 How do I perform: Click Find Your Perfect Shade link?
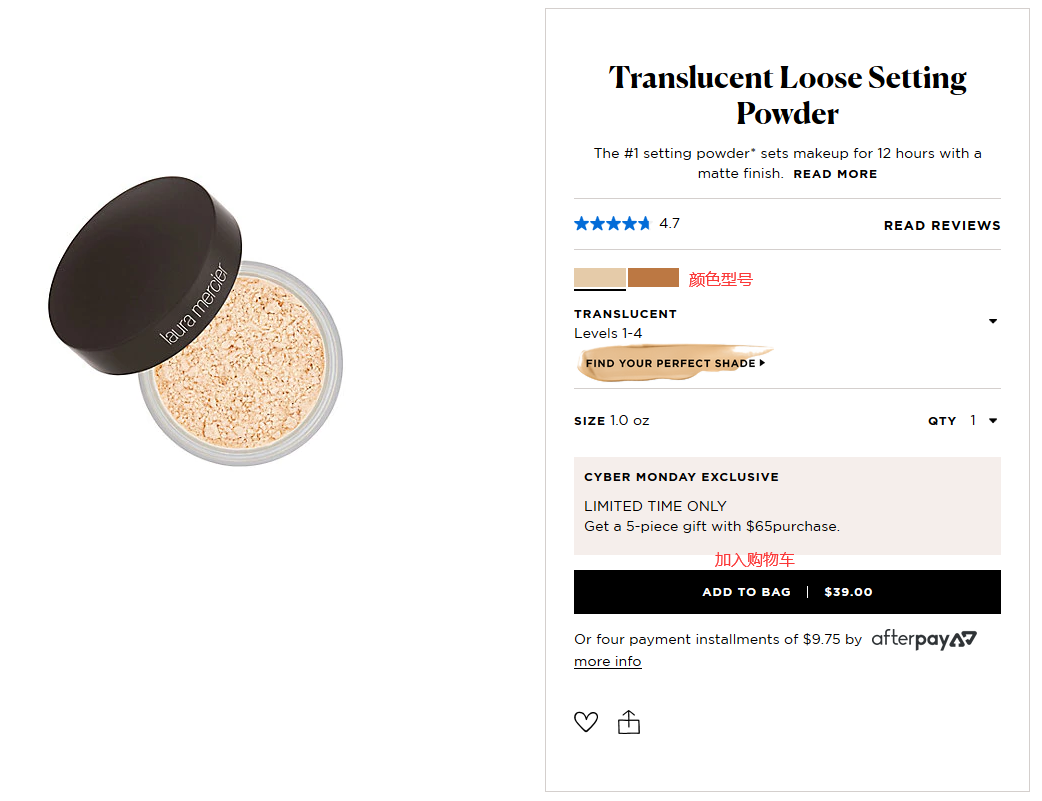[x=670, y=364]
